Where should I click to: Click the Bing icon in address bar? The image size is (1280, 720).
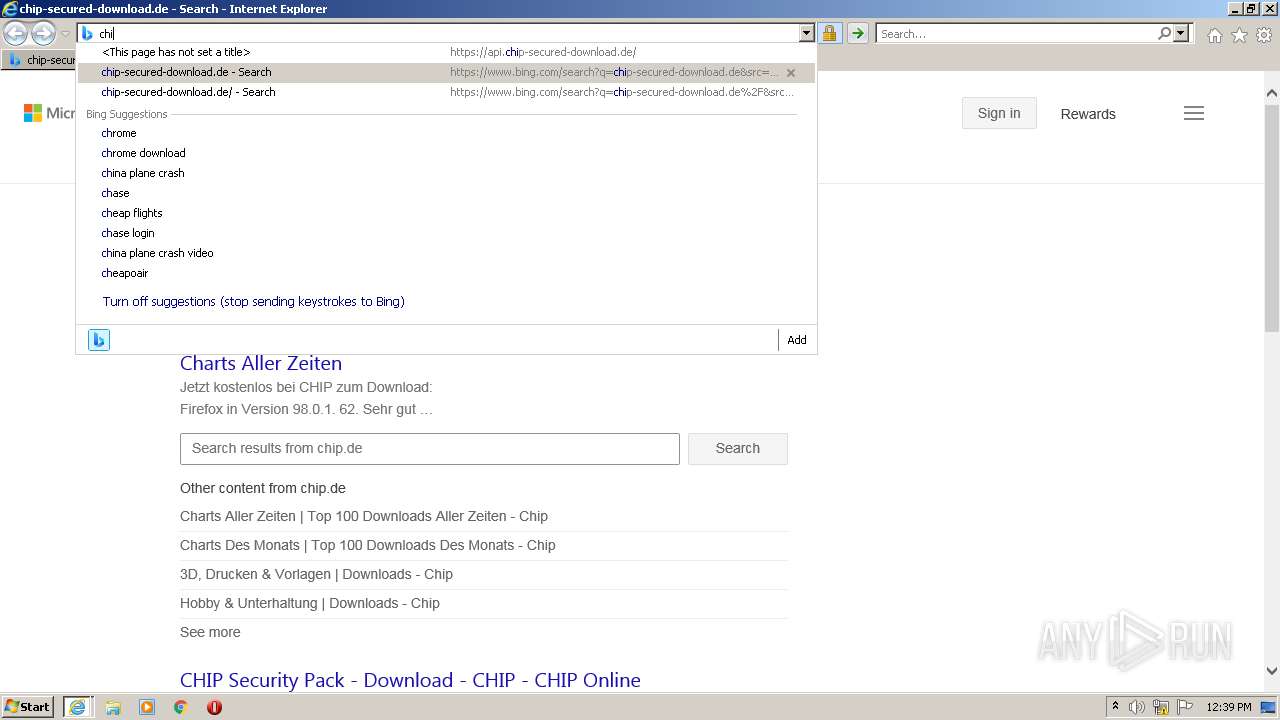coord(87,34)
